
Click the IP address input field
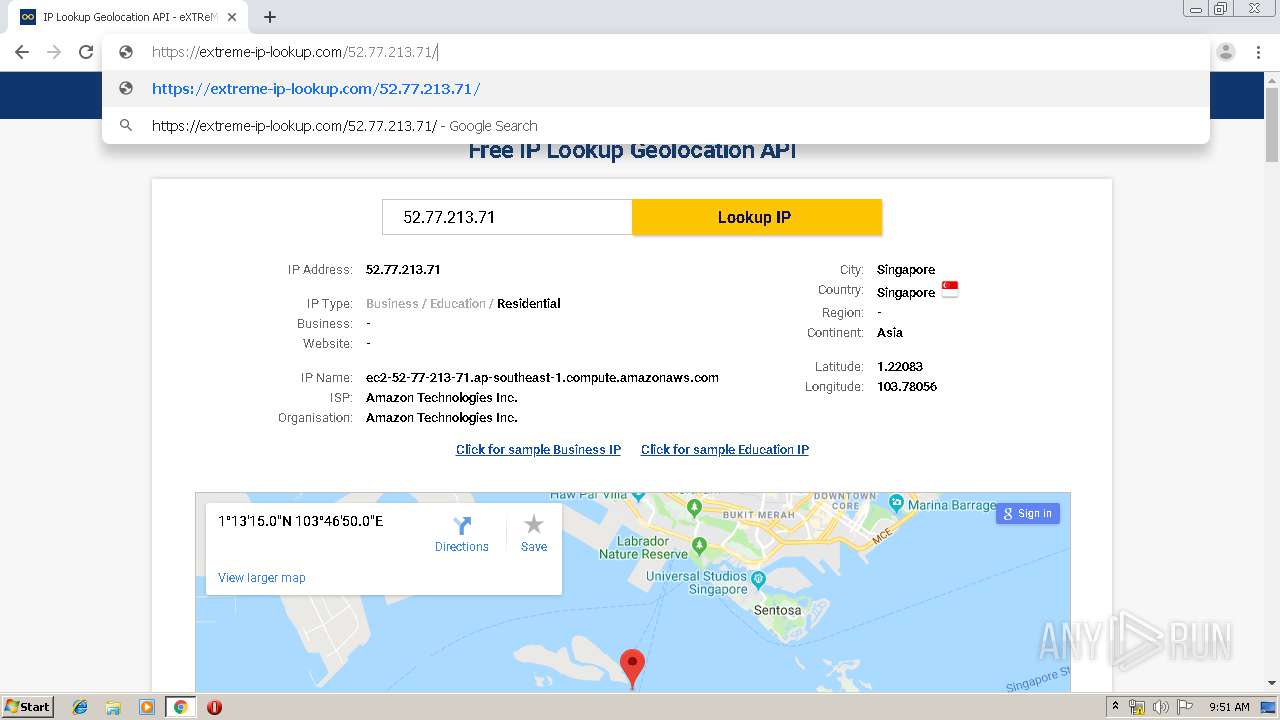[x=507, y=217]
